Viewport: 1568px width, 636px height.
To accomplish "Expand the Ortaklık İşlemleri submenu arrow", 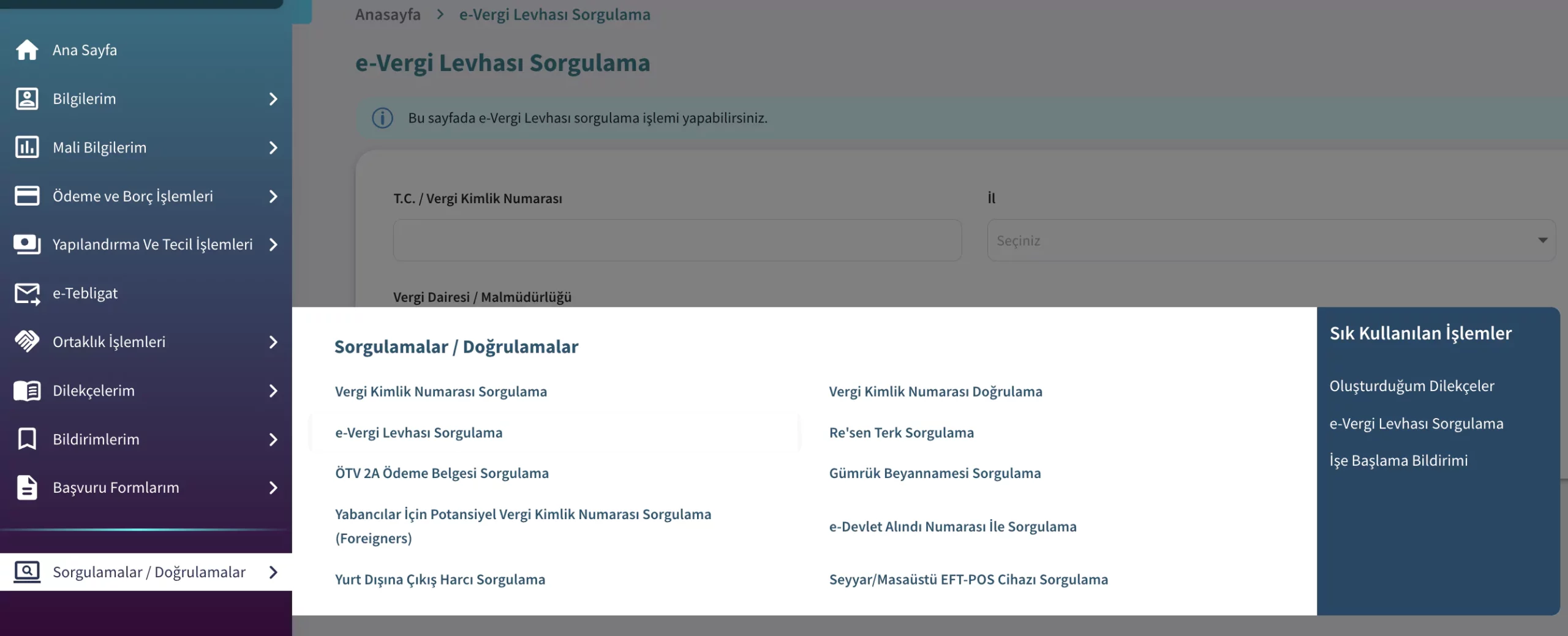I will coord(273,342).
